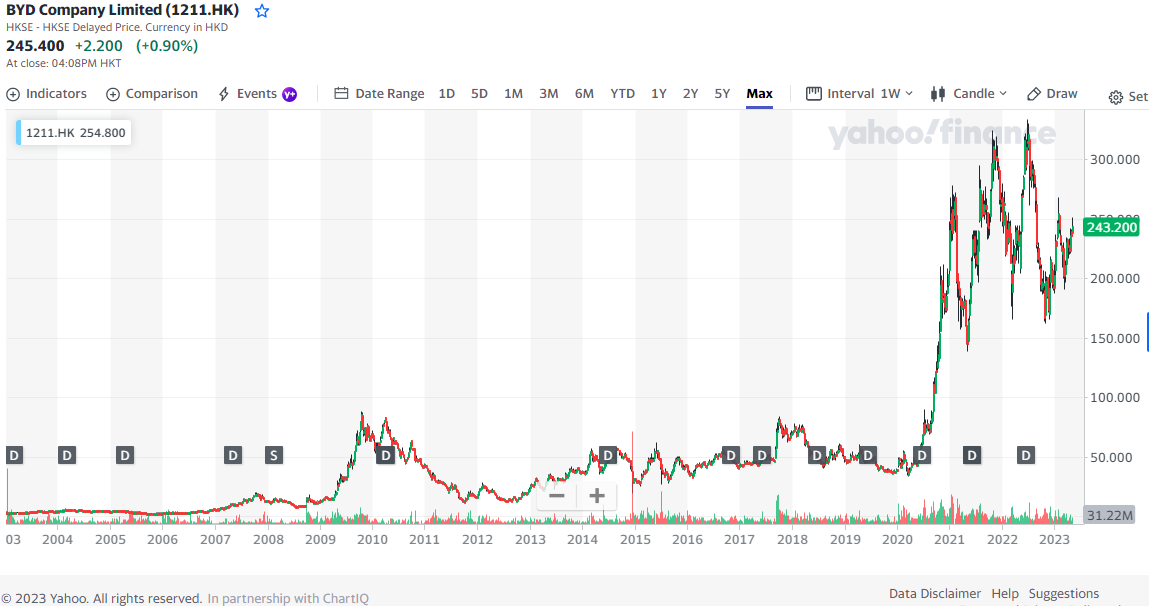The width and height of the screenshot is (1149, 606).
Task: Open Indicators plus icon menu
Action: (x=12, y=94)
